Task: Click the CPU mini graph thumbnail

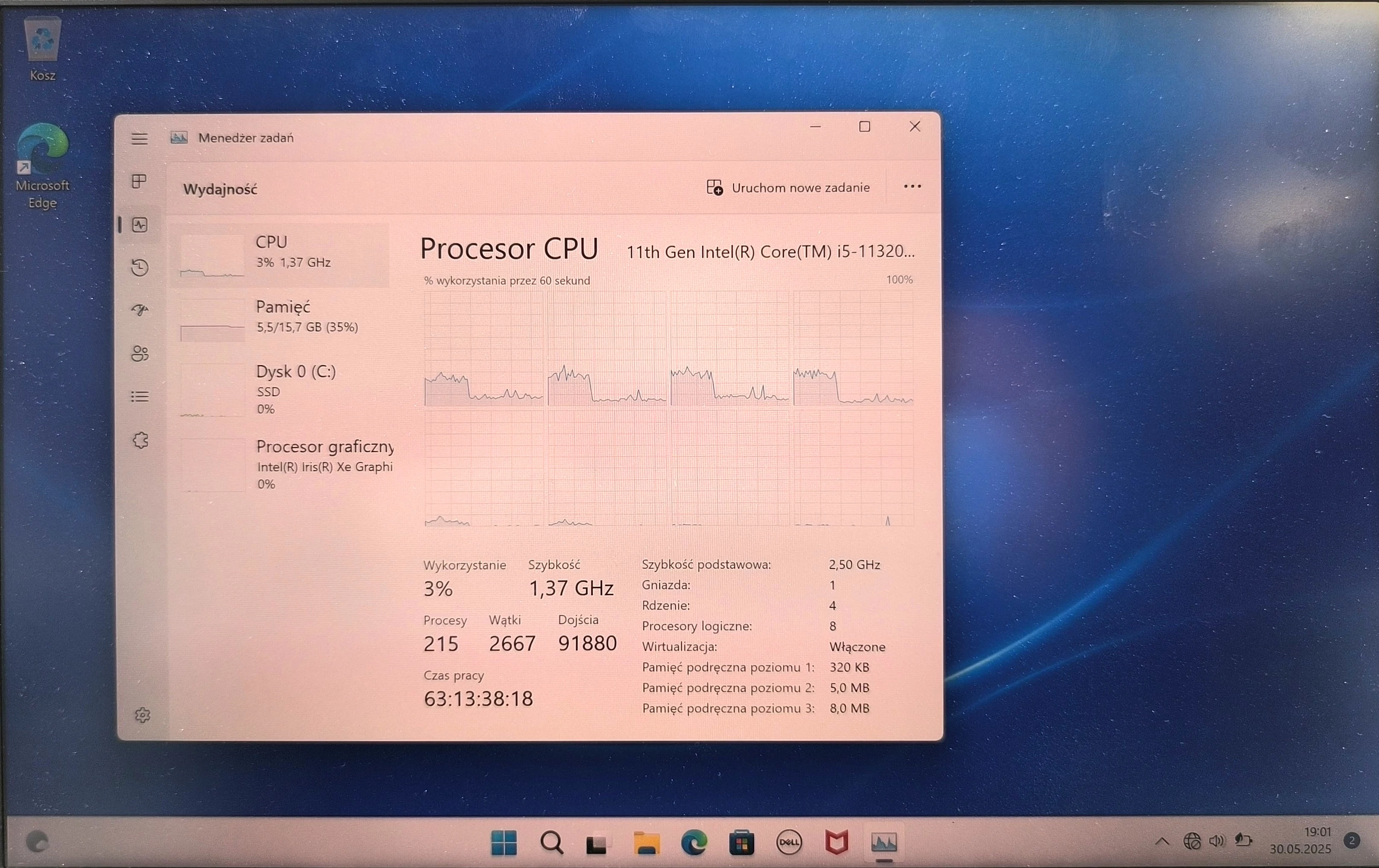Action: [x=212, y=255]
